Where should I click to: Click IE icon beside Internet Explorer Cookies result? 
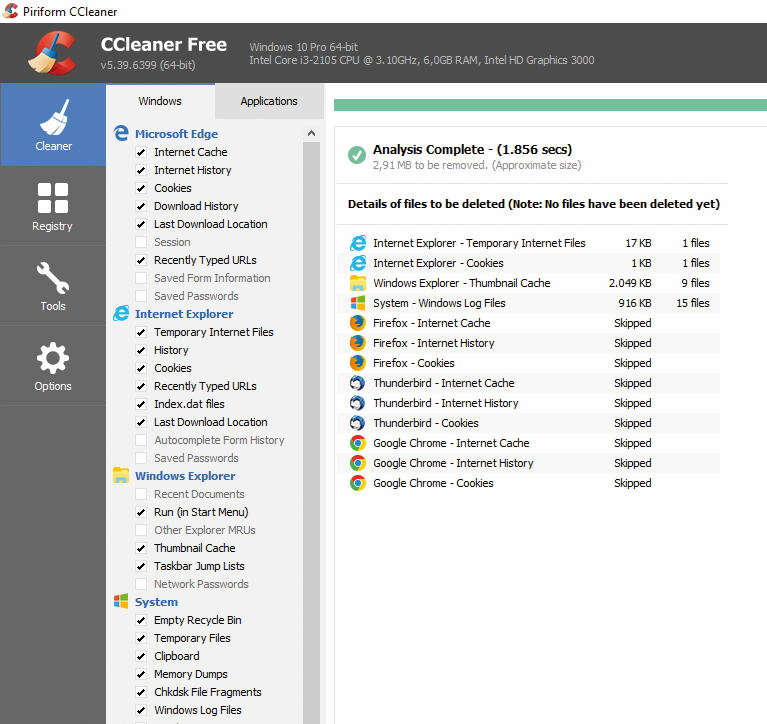pos(358,263)
